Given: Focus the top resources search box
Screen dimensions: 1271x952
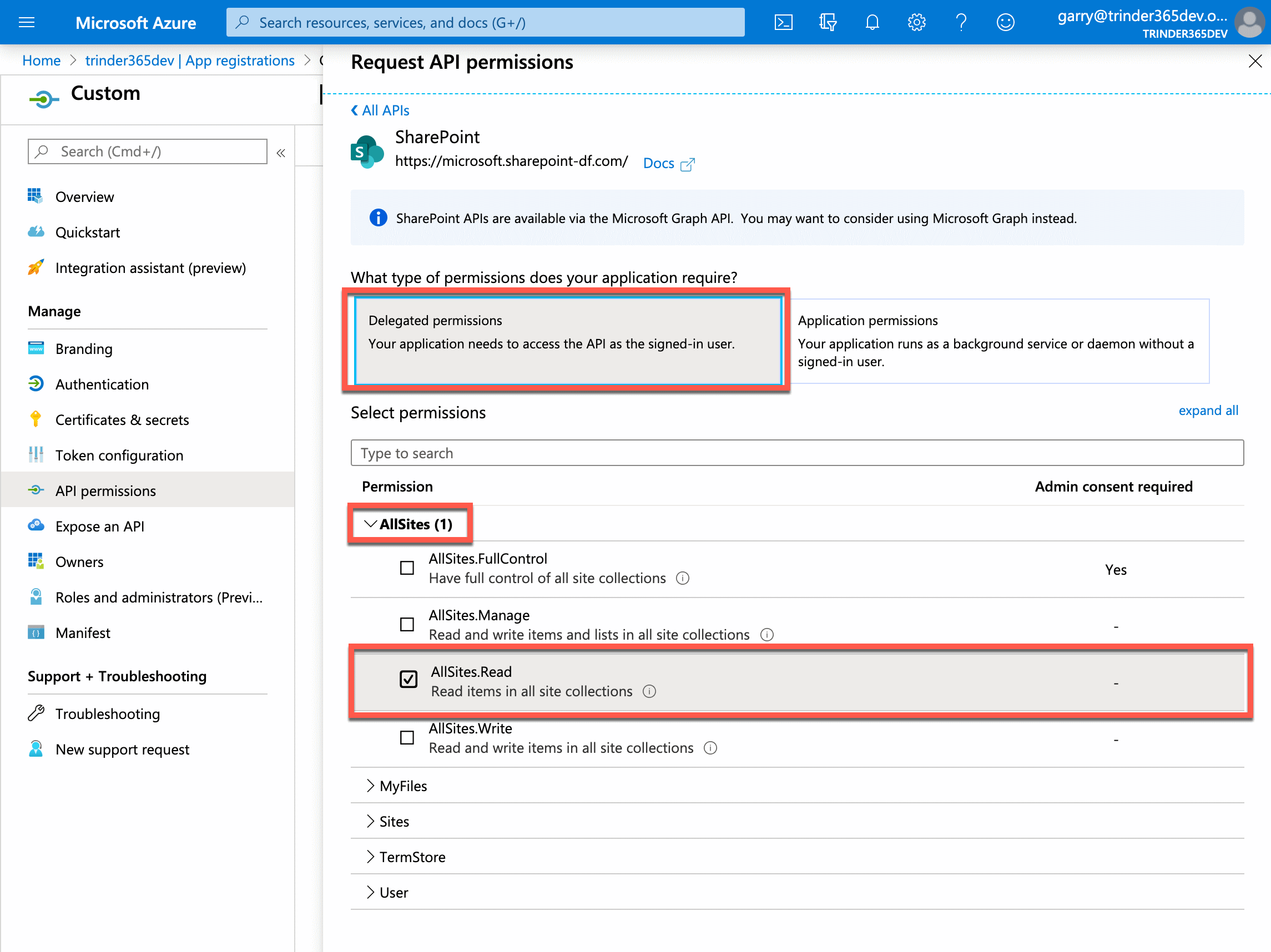Looking at the screenshot, I should pos(486,22).
